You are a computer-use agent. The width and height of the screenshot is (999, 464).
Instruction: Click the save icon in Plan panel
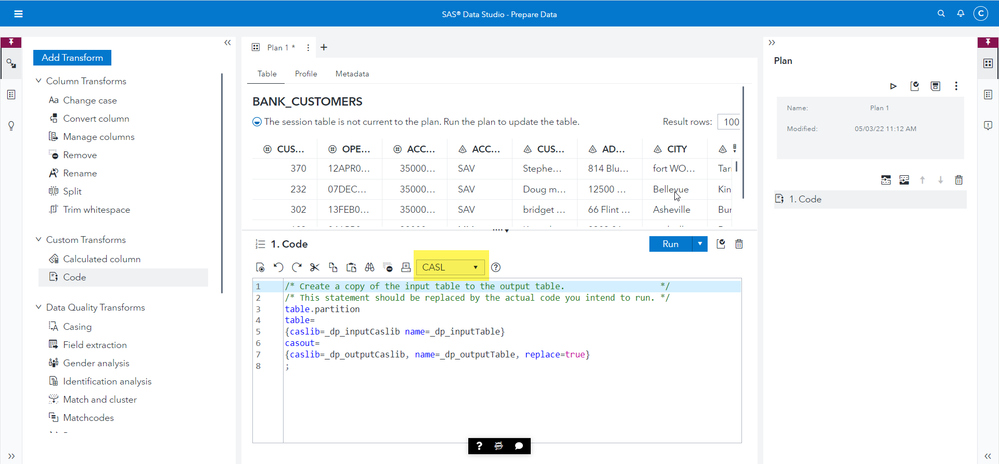(935, 87)
